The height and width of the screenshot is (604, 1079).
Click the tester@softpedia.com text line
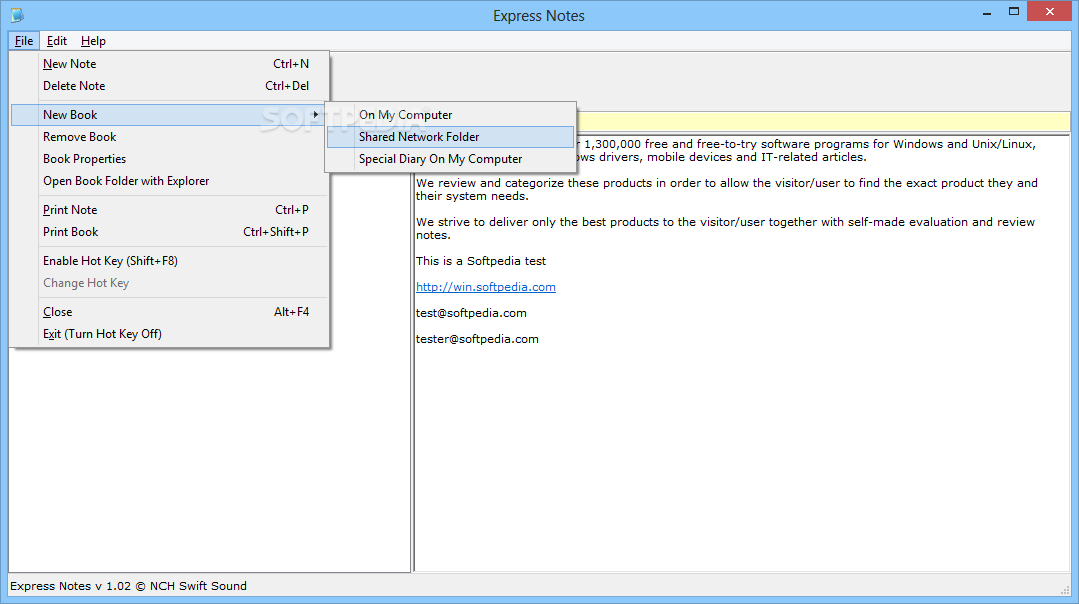[477, 339]
